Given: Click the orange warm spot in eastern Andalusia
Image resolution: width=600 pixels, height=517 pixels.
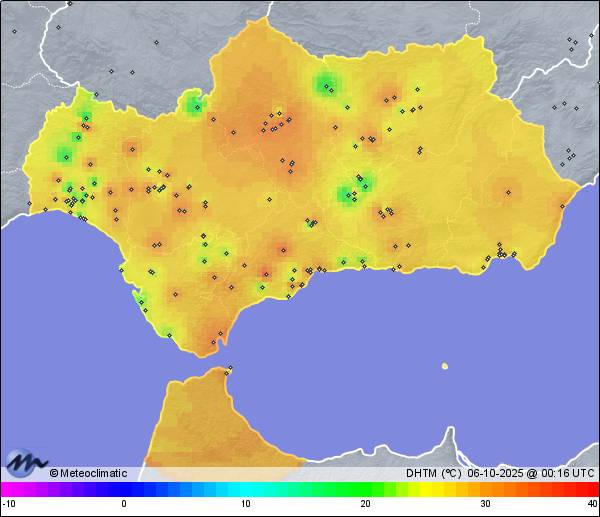Looking at the screenshot, I should (507, 189).
